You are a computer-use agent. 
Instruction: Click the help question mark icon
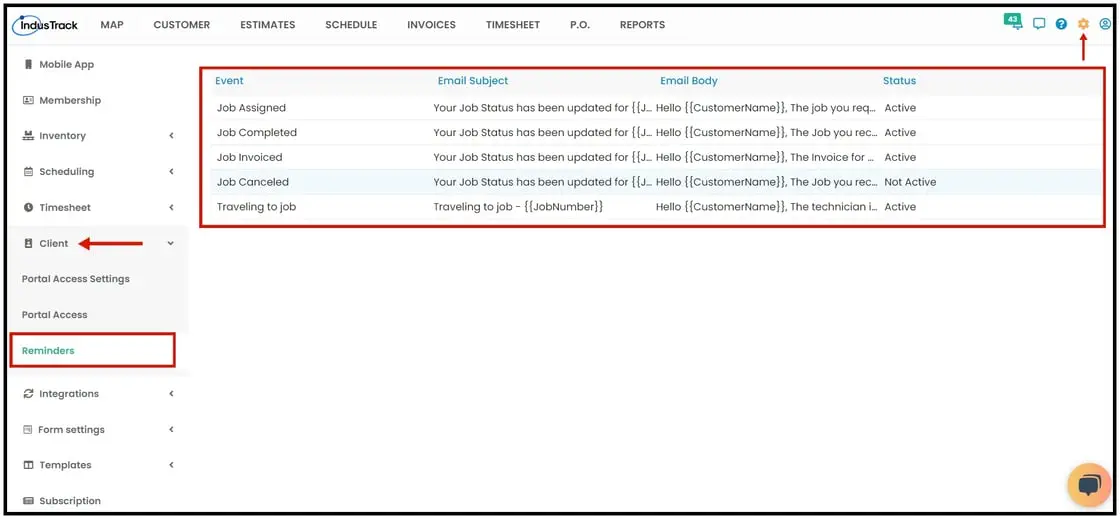tap(1061, 24)
